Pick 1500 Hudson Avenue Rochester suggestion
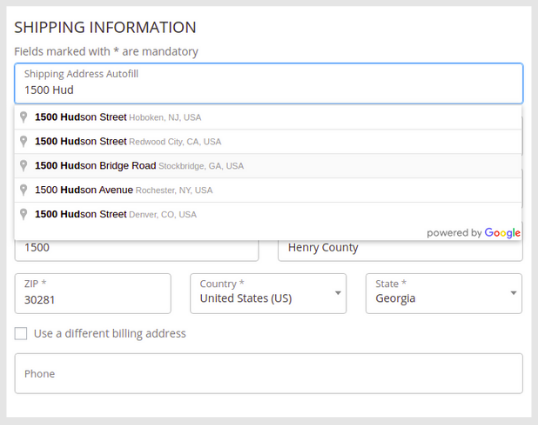The height and width of the screenshot is (425, 538). point(268,190)
